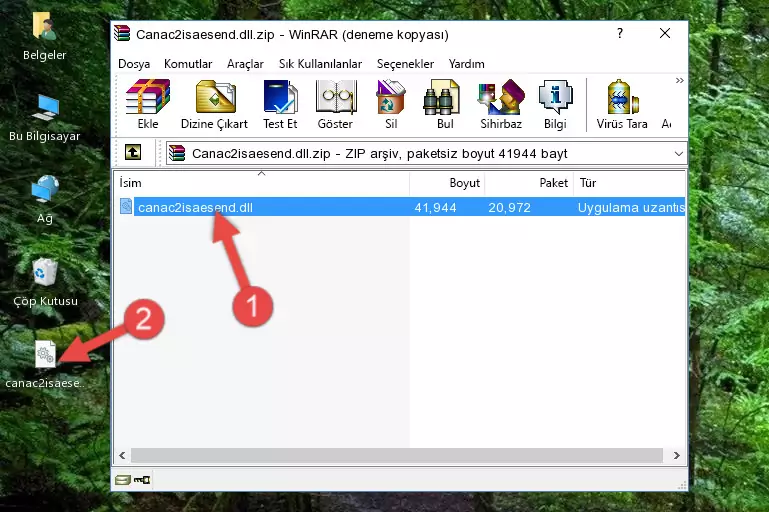This screenshot has height=512, width=769.
Task: Select the Ağ network desktop icon
Action: 45,200
